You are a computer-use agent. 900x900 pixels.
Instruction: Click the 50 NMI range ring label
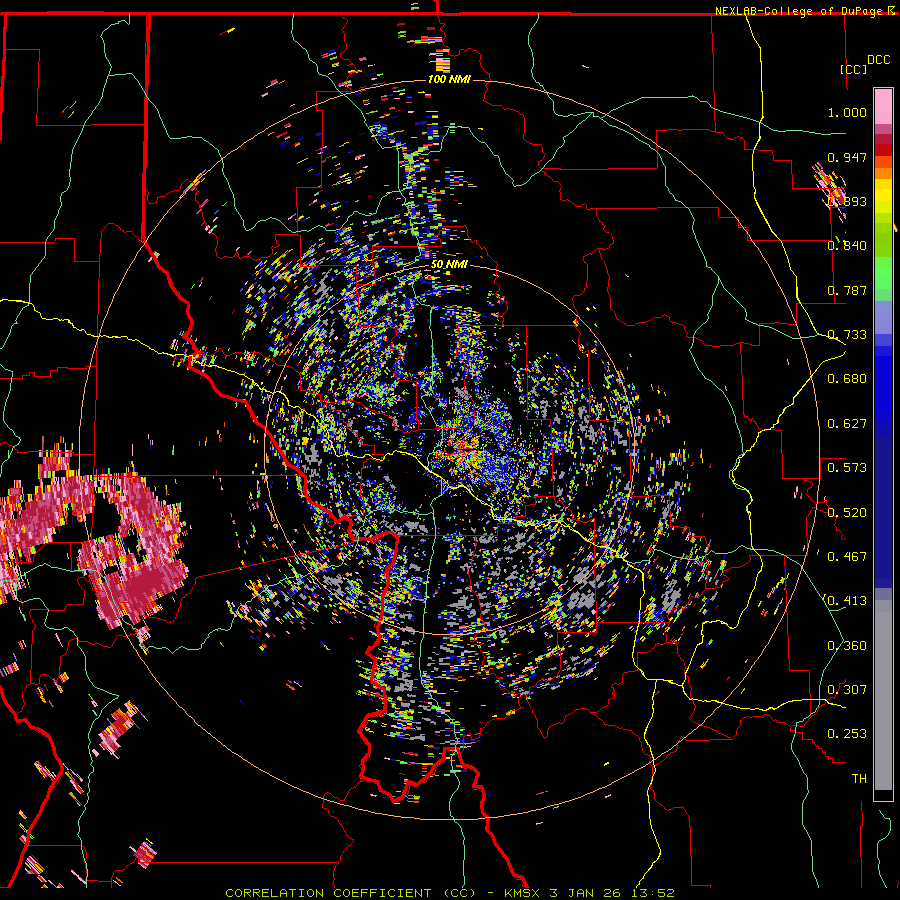click(449, 265)
